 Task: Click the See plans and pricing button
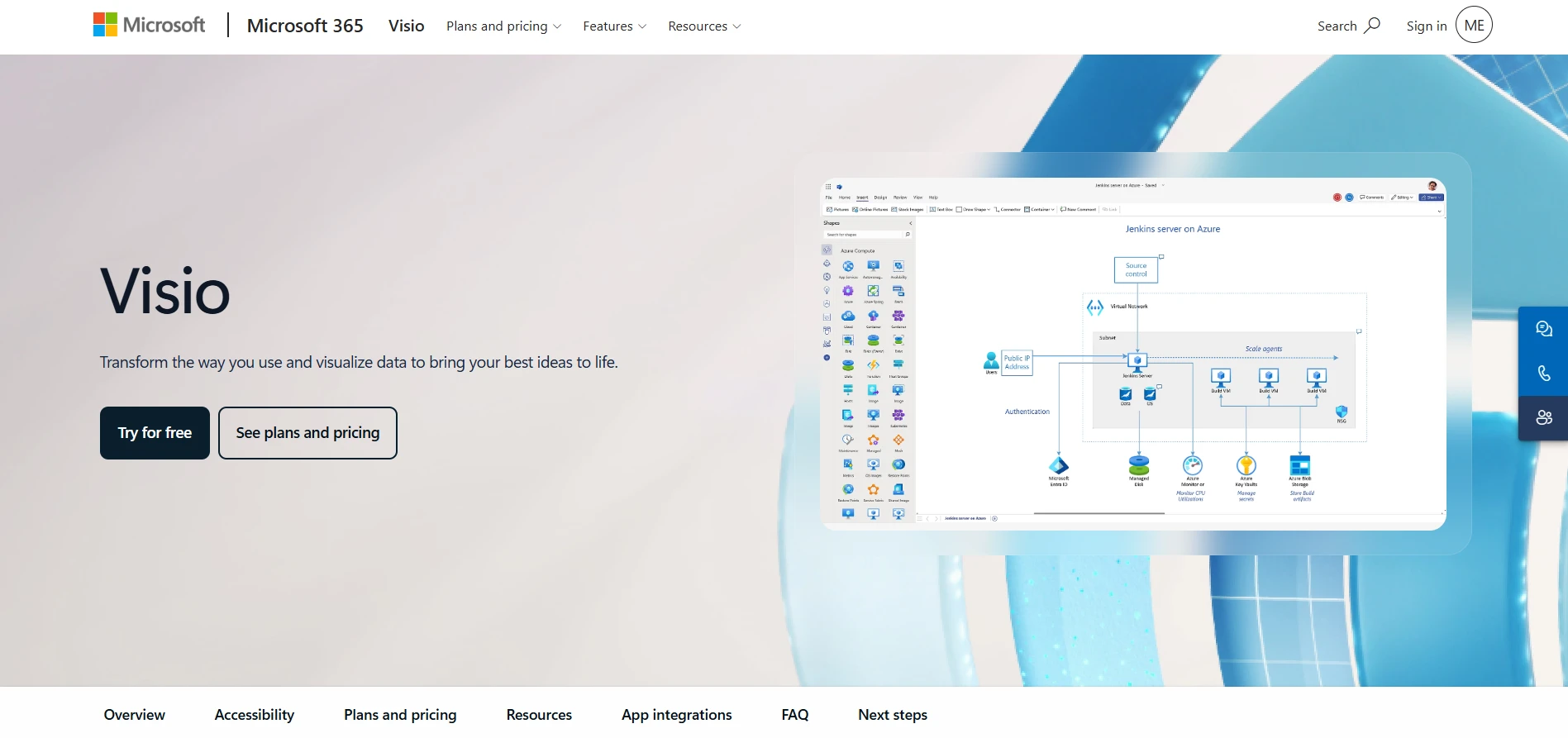(x=307, y=433)
